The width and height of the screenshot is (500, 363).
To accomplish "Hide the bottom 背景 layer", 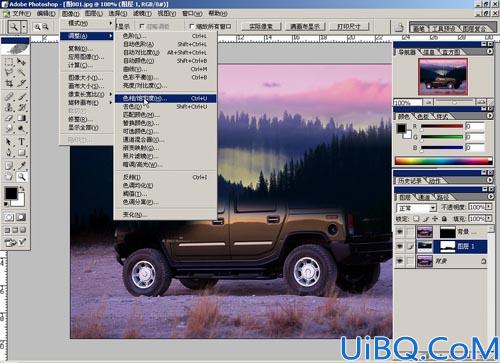I will point(400,261).
